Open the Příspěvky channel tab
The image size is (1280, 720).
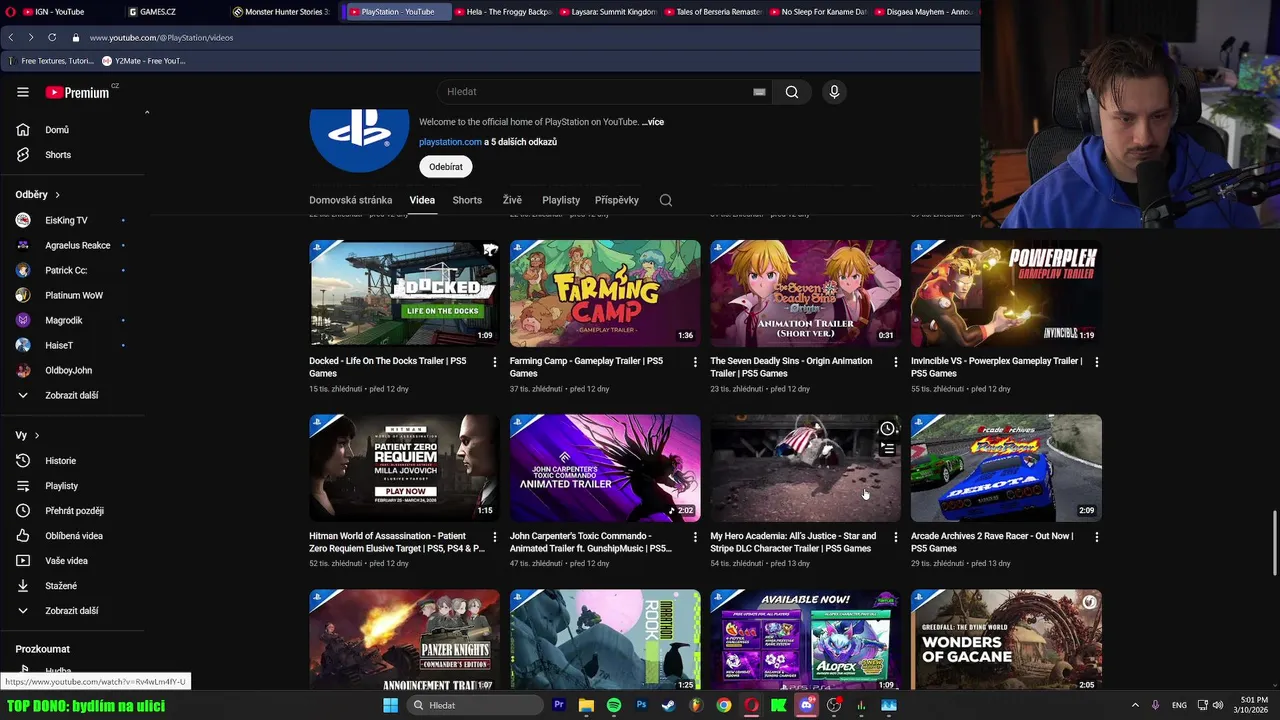617,200
